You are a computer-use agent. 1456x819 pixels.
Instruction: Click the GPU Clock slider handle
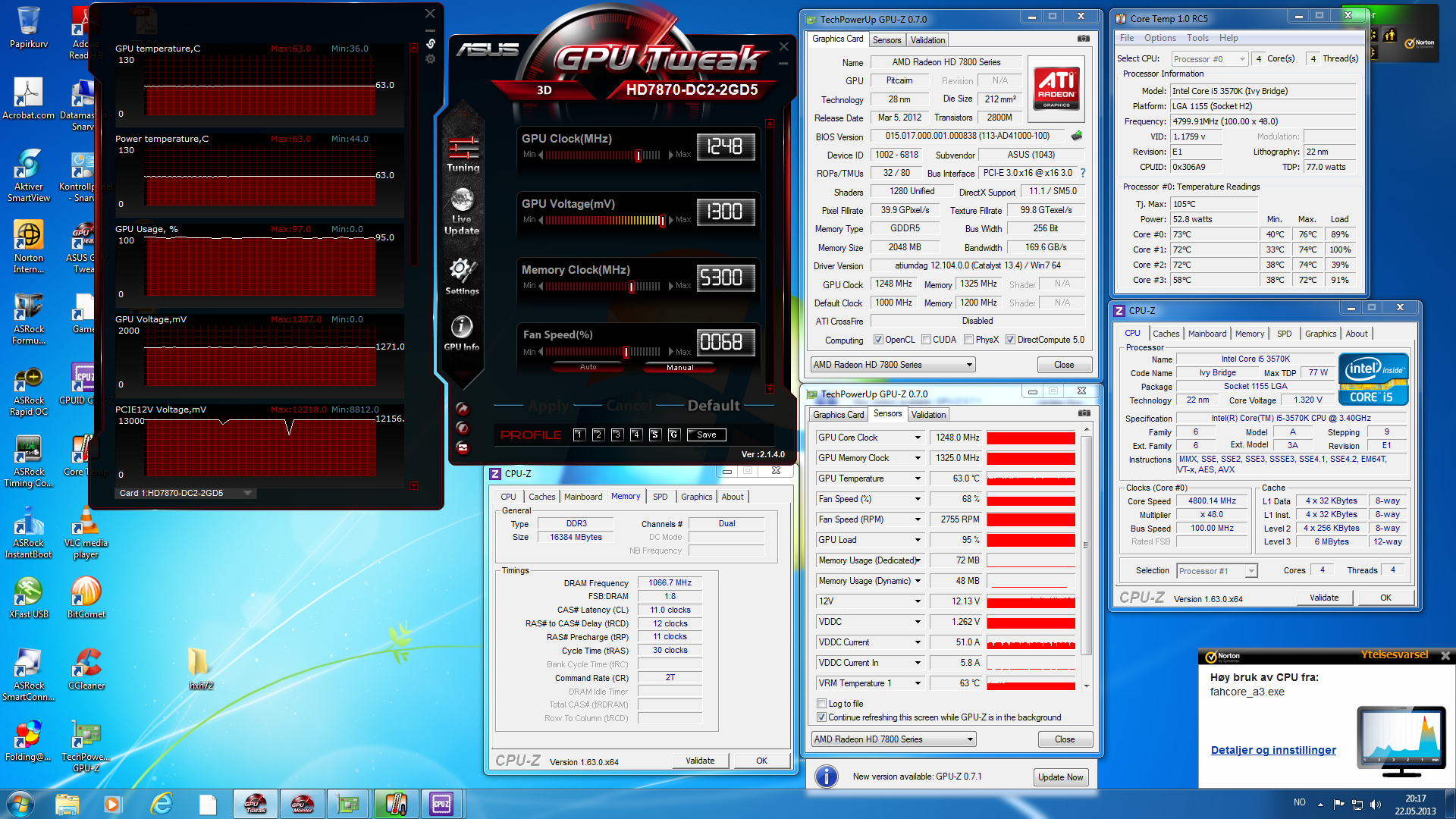coord(638,155)
